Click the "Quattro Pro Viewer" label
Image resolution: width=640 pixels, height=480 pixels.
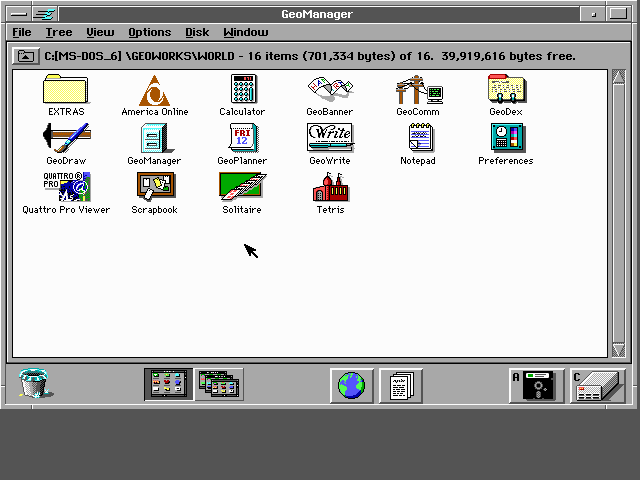pos(66,210)
